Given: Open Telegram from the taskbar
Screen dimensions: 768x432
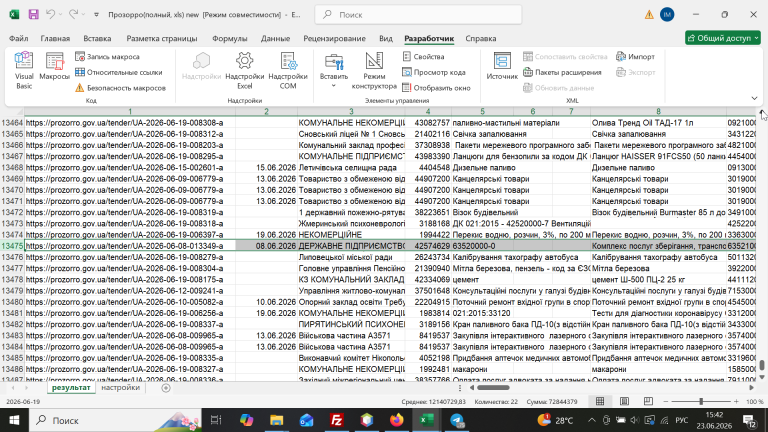Looking at the screenshot, I should point(457,420).
